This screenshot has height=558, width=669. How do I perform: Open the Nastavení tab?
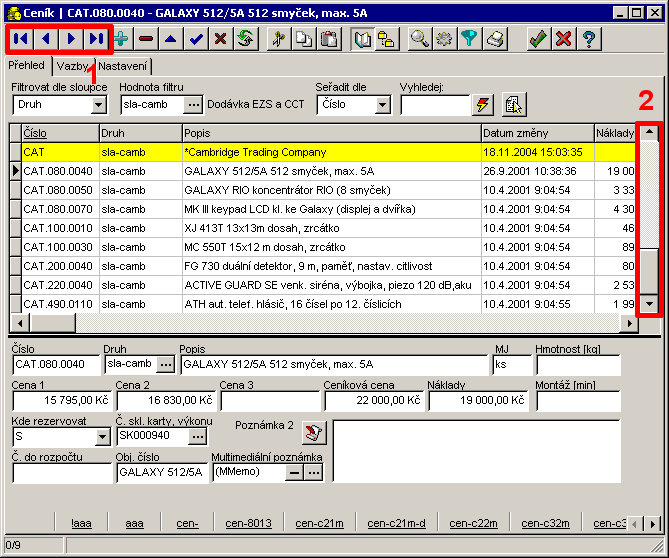122,65
